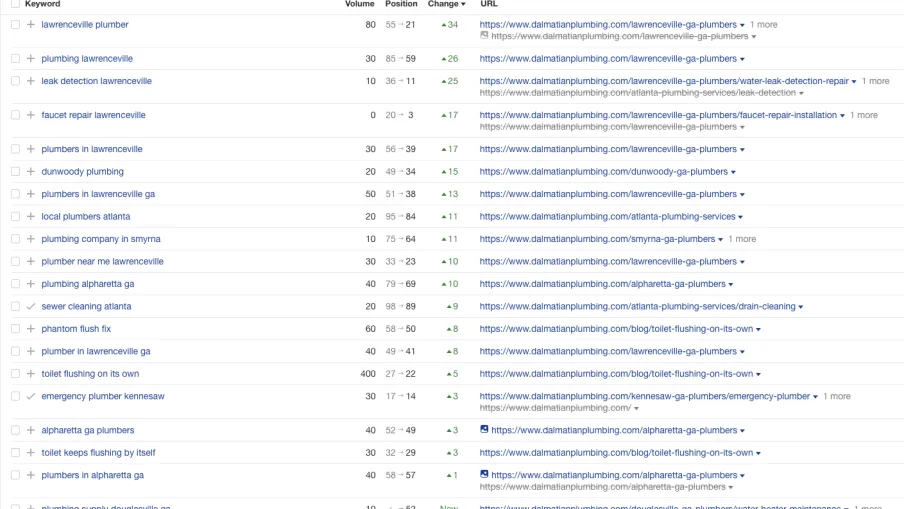The image size is (904, 509).
Task: Click the volume value 400
Action: [368, 374]
